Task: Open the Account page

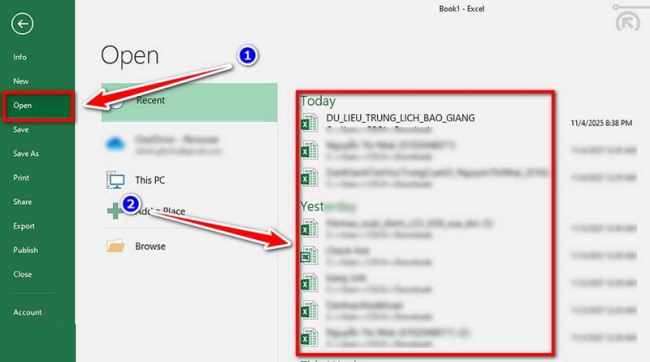Action: tap(27, 312)
